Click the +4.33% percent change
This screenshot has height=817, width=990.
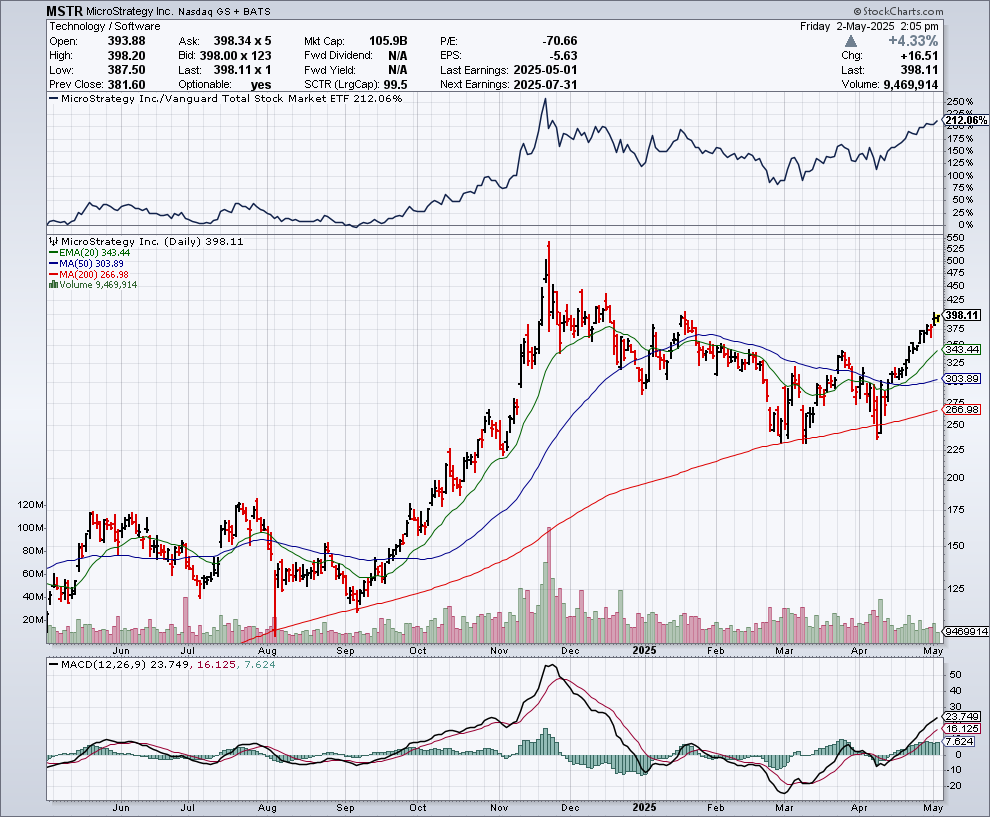tap(913, 40)
